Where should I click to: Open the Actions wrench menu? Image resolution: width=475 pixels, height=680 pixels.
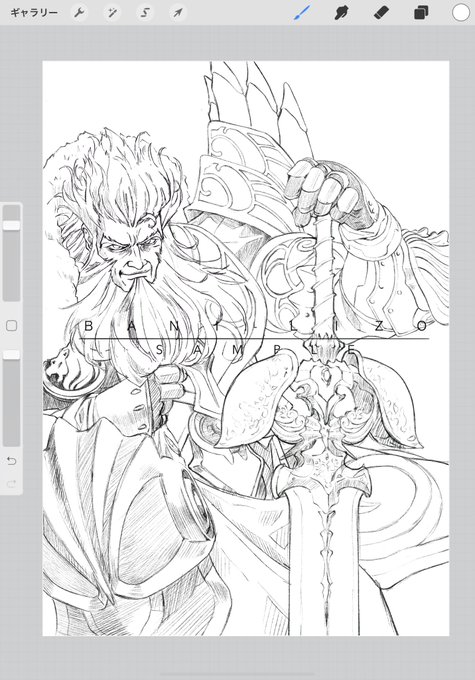click(x=79, y=13)
